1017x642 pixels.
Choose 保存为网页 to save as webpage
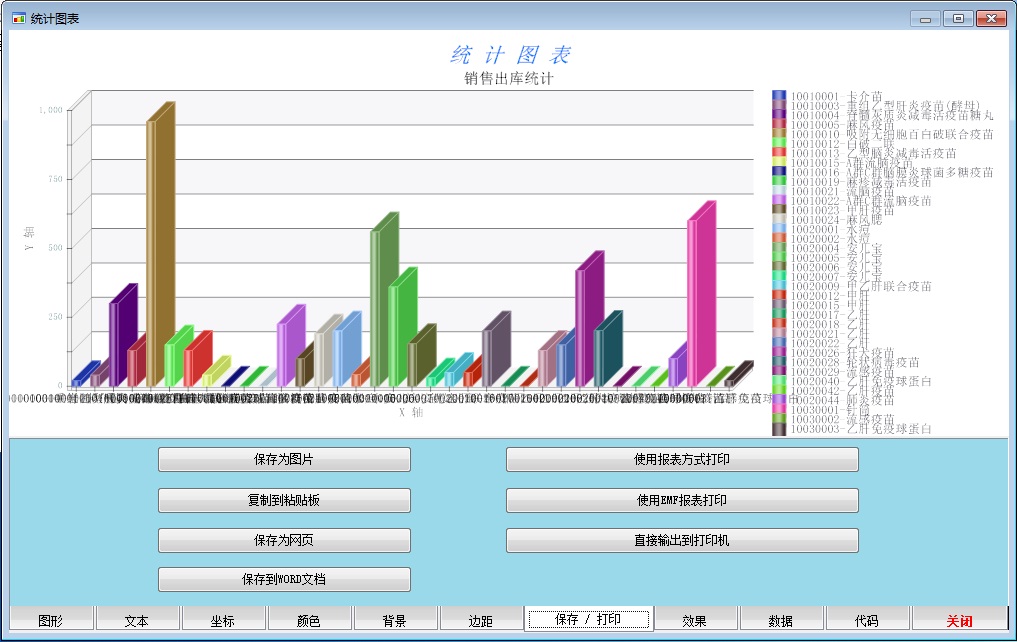(284, 540)
